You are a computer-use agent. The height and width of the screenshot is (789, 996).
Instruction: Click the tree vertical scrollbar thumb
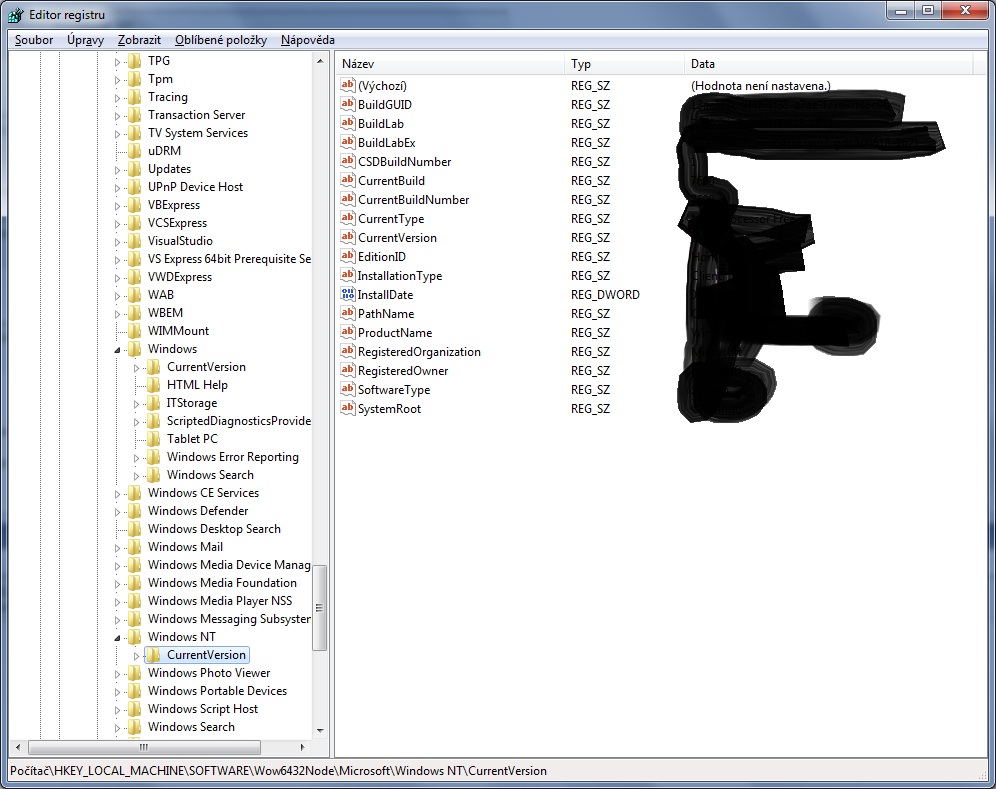(320, 607)
